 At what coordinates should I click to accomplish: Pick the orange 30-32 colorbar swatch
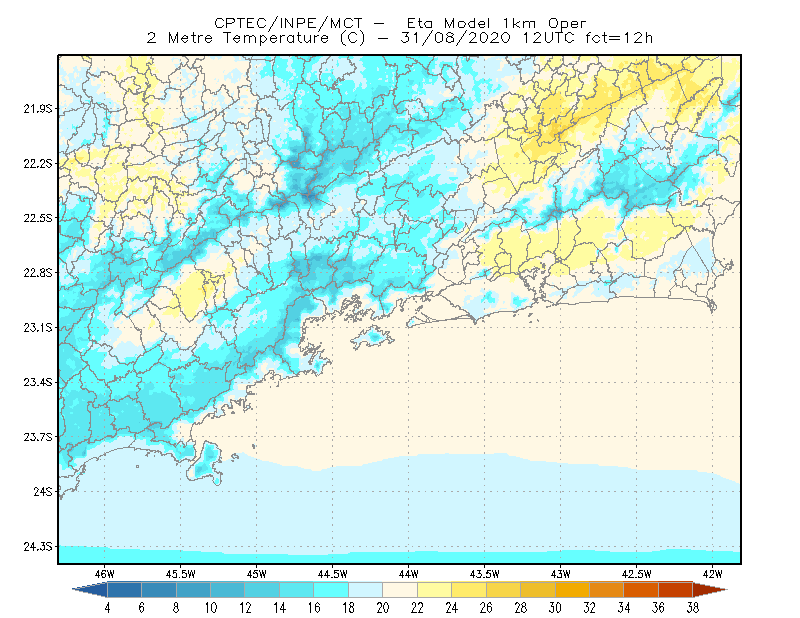click(572, 590)
